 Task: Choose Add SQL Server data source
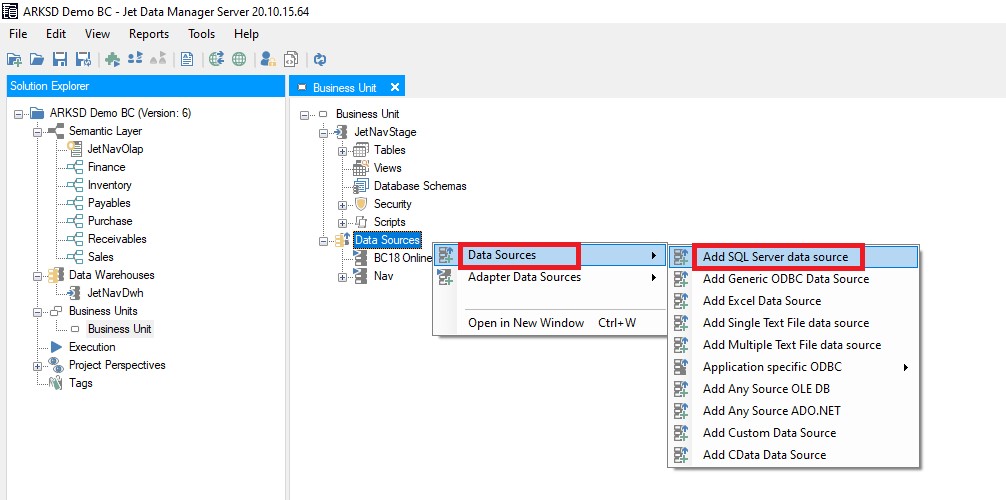[775, 257]
